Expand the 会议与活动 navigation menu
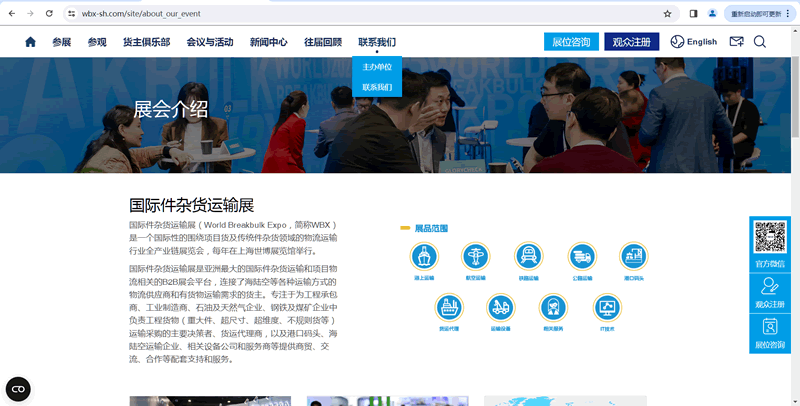Viewport: 800px width, 406px height. pos(210,42)
